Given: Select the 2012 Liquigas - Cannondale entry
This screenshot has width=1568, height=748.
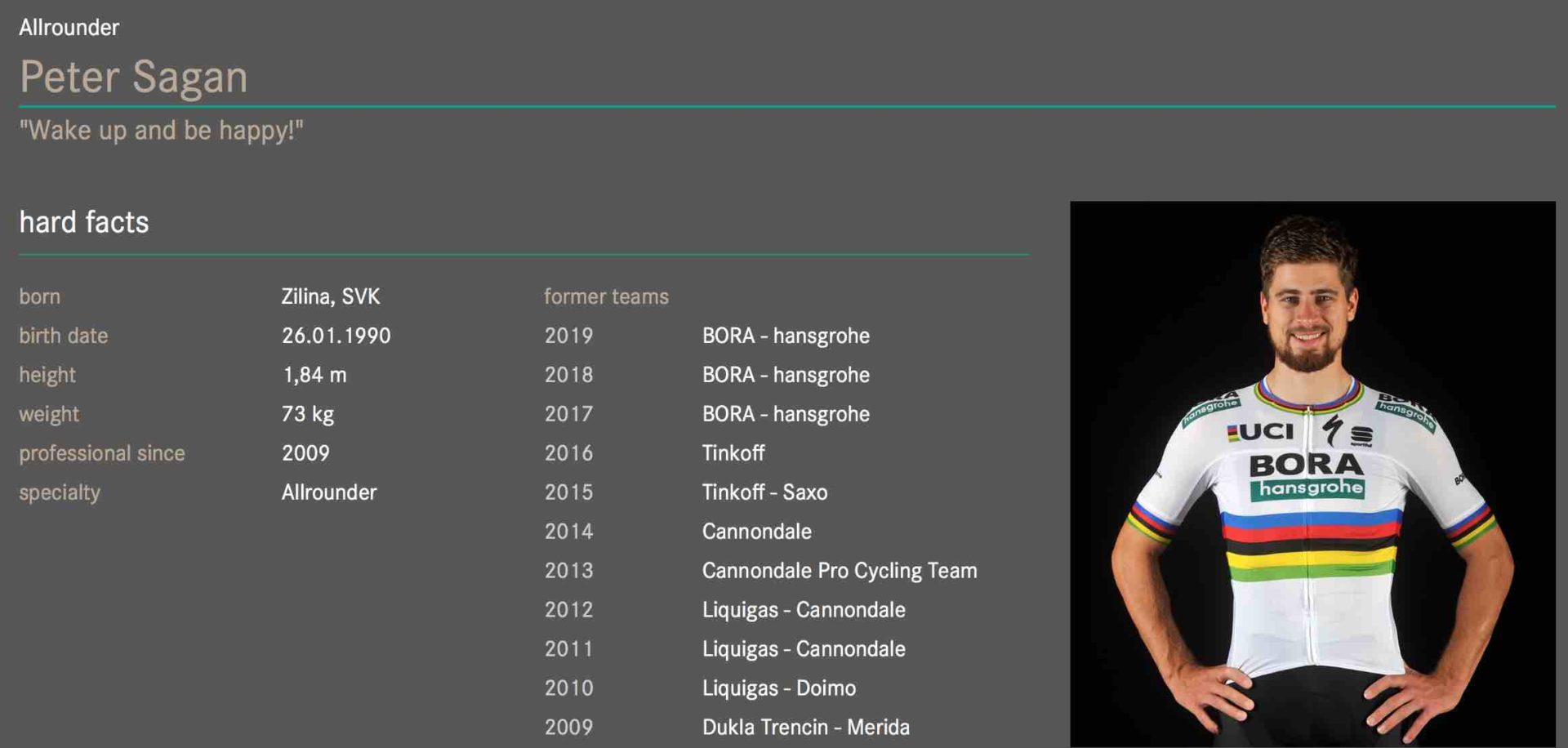Looking at the screenshot, I should pos(803,610).
